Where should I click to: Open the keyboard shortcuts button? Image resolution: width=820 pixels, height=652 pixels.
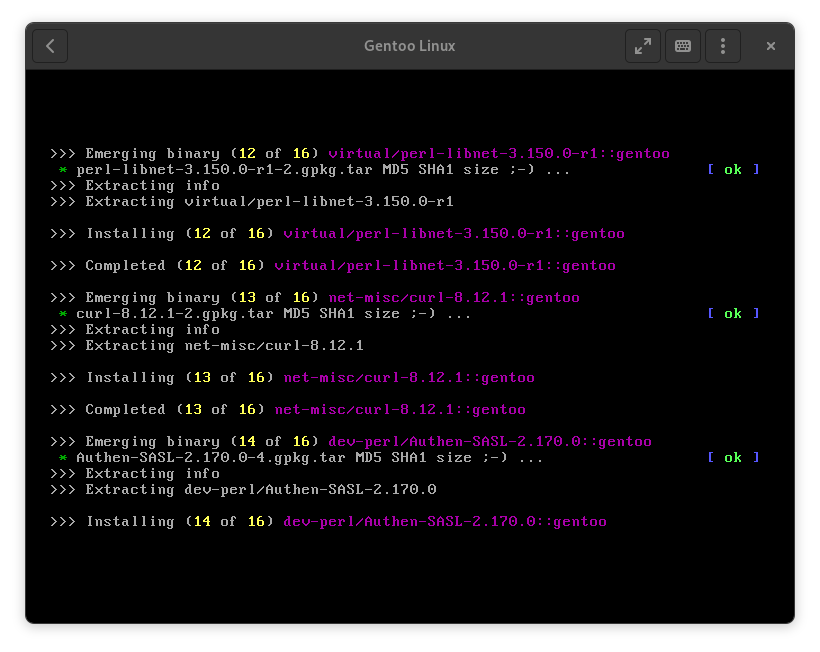[682, 46]
